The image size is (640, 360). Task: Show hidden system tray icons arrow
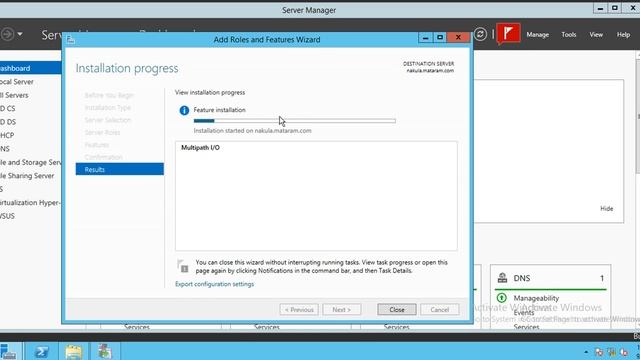pyautogui.click(x=586, y=352)
